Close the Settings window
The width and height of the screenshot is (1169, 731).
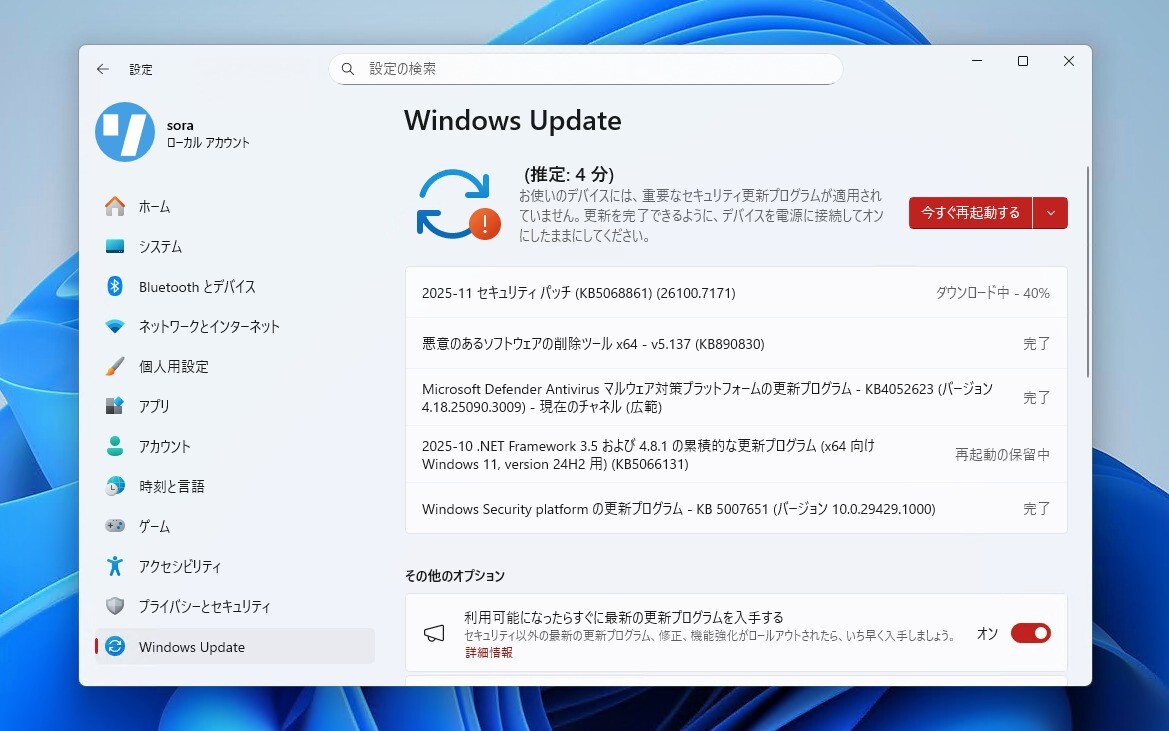point(1068,61)
